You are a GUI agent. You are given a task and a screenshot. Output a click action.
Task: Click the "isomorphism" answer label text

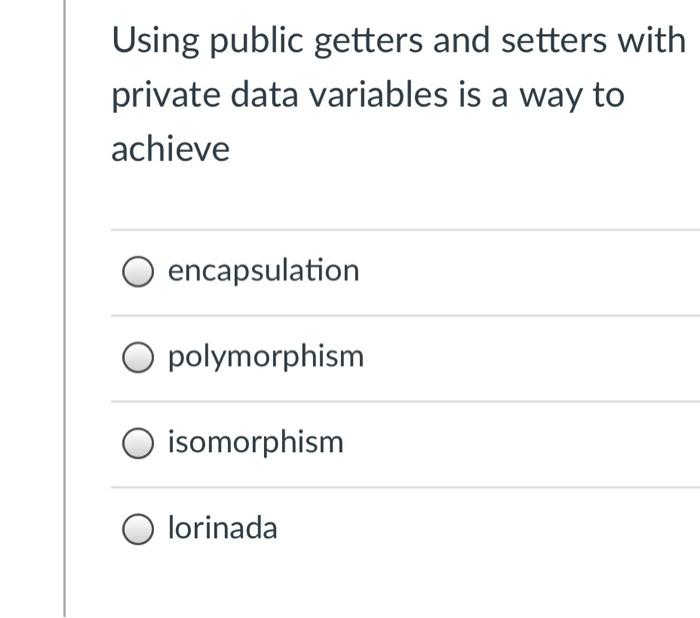(256, 442)
